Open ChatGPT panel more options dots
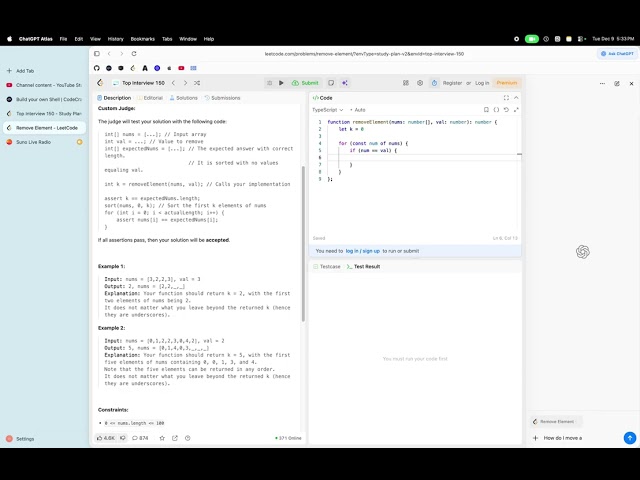The height and width of the screenshot is (480, 640). click(602, 83)
